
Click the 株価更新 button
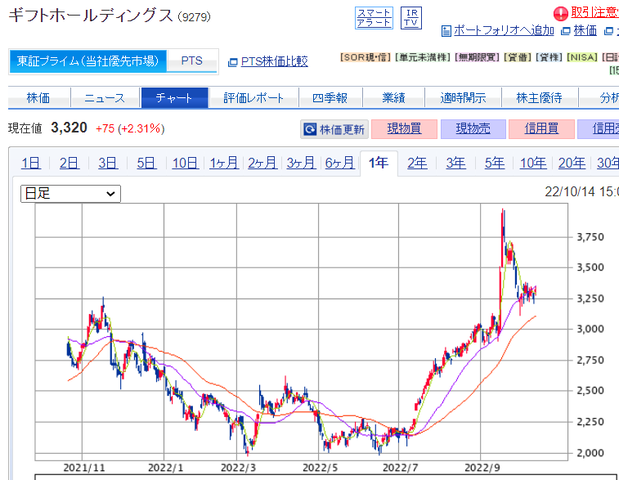[334, 129]
